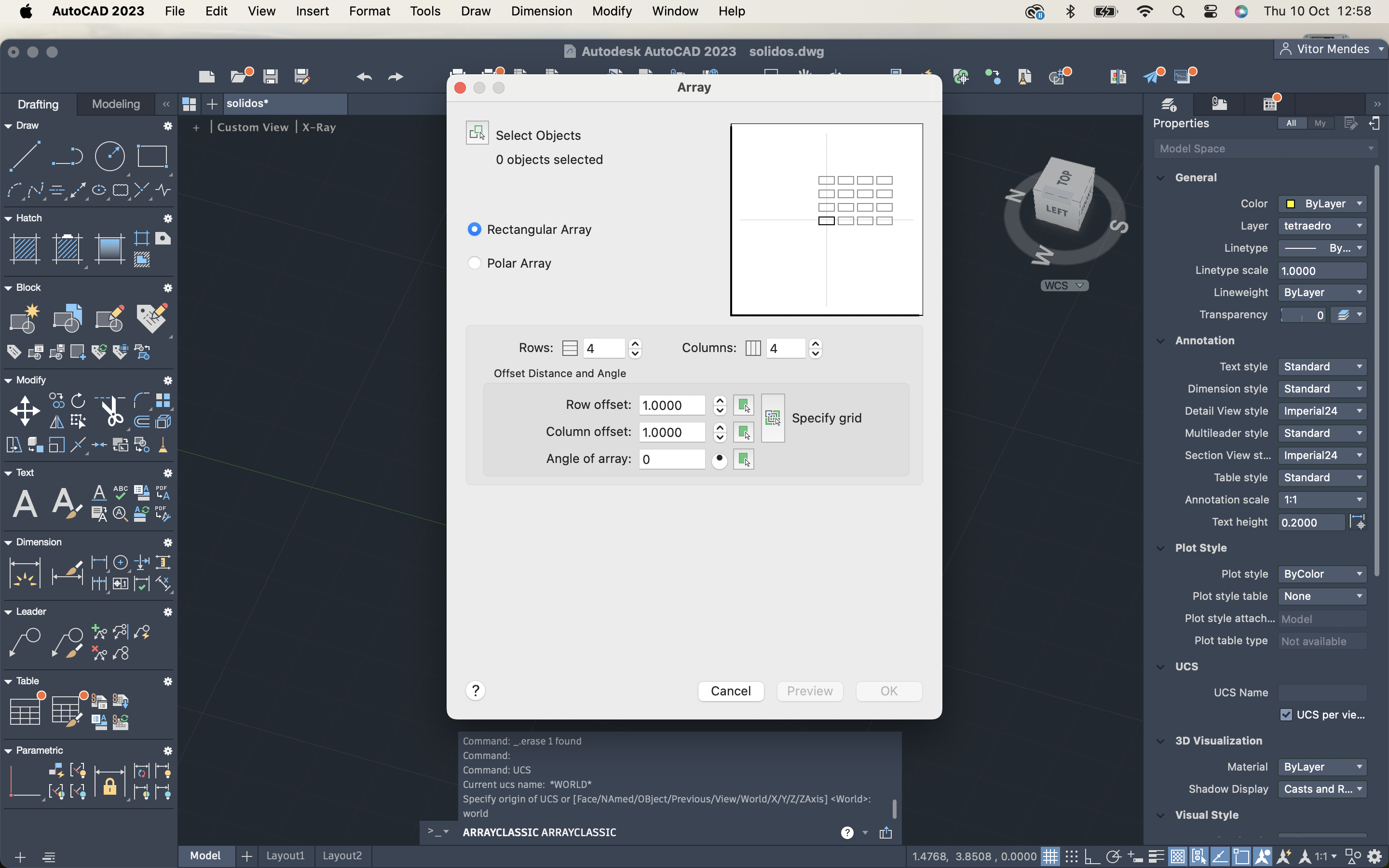Select the Polyline tool
1389x868 pixels.
[67, 156]
